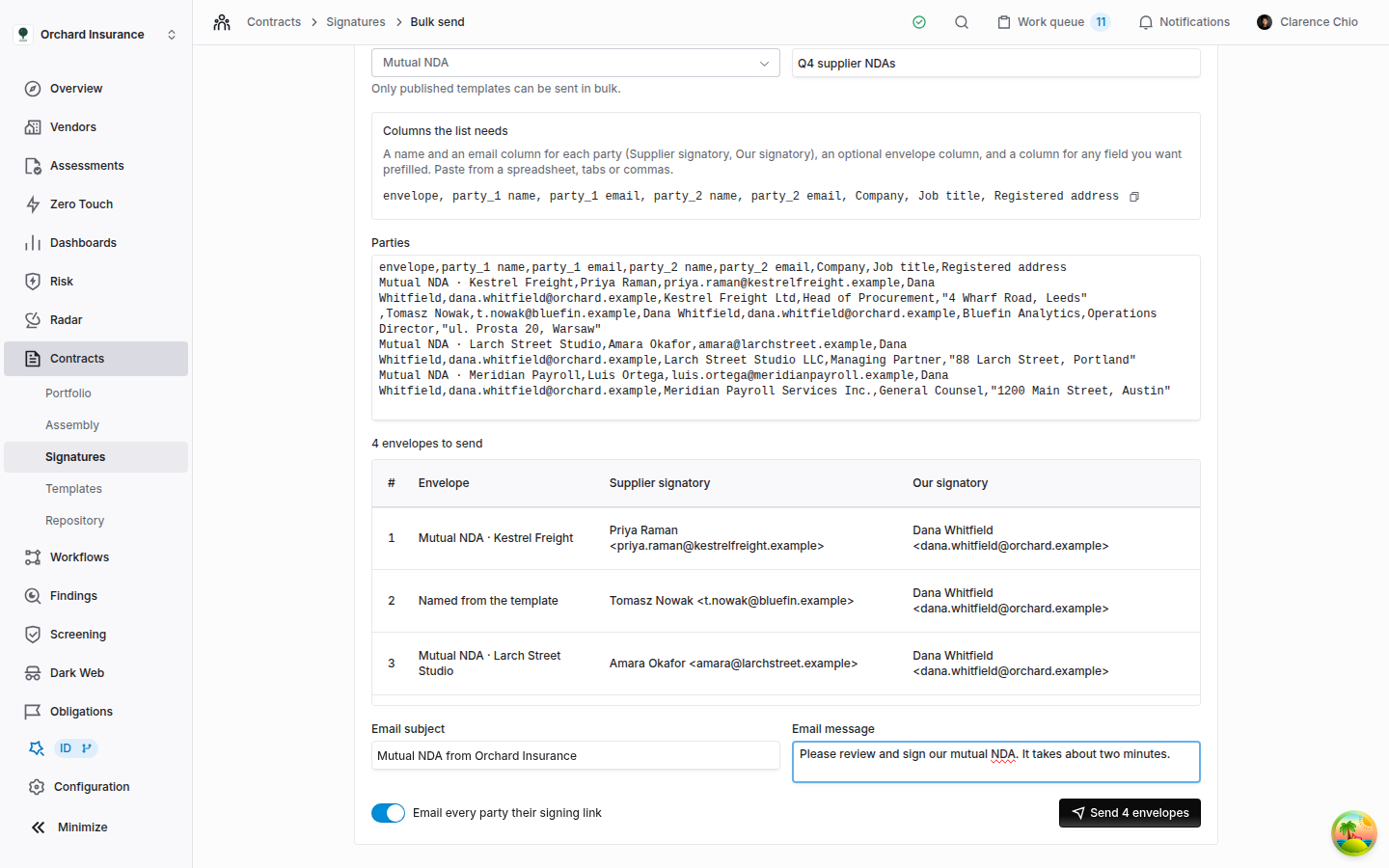Click the Minimize double-chevron icon

pyautogui.click(x=39, y=827)
